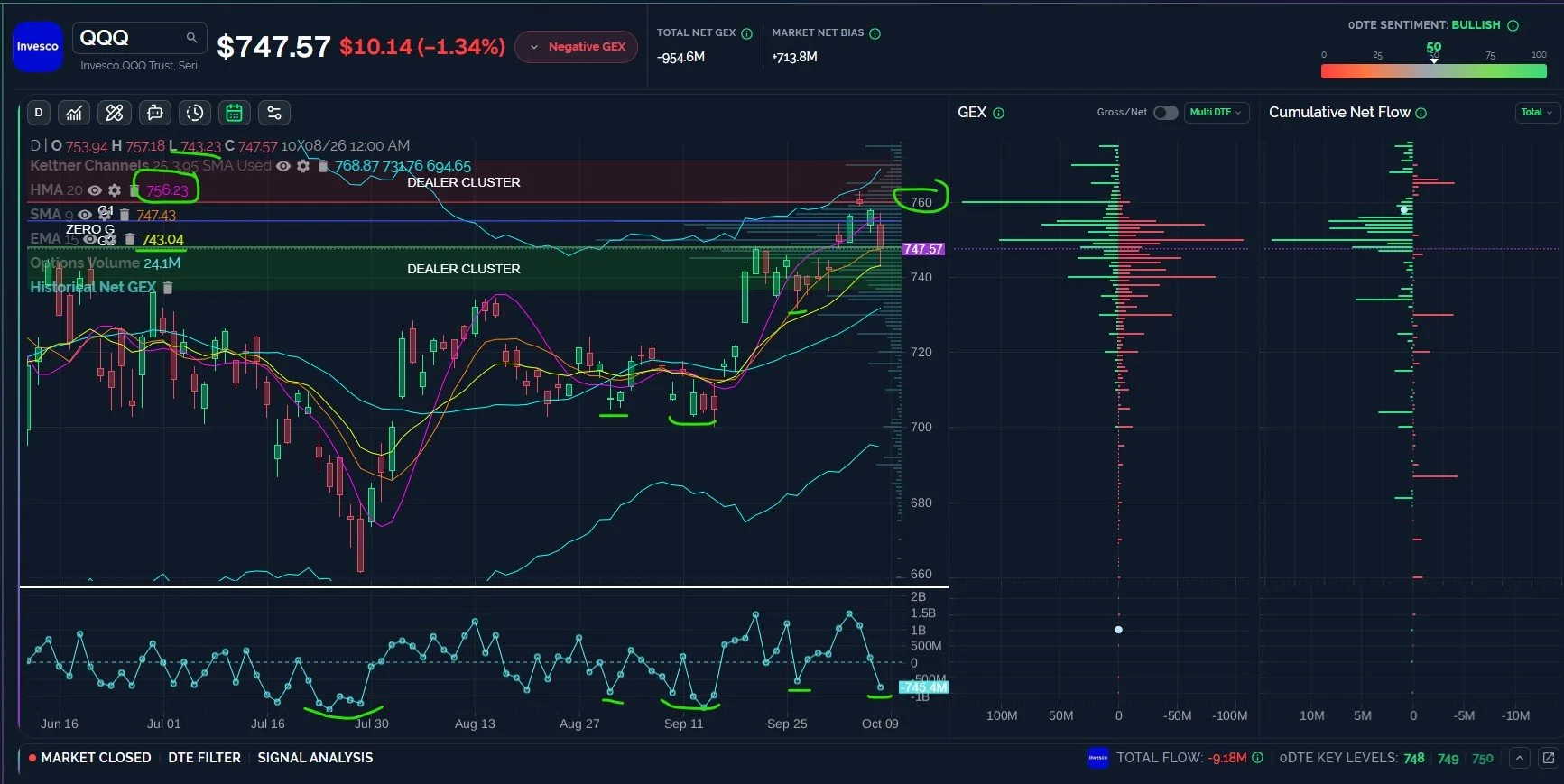
Task: Toggle EMA 15 visibility eye
Action: [89, 239]
